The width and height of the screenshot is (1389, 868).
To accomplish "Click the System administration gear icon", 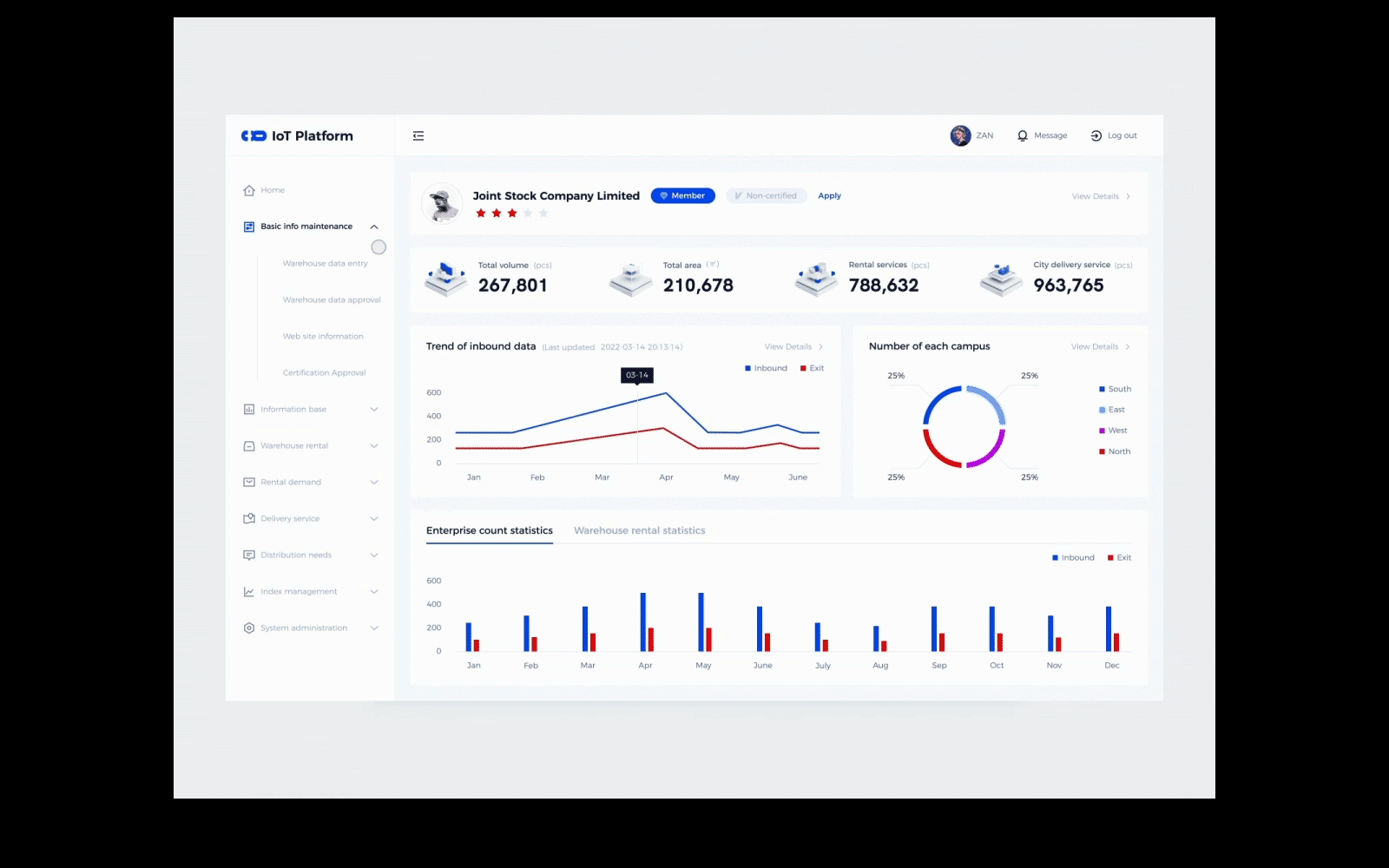I will pos(249,628).
